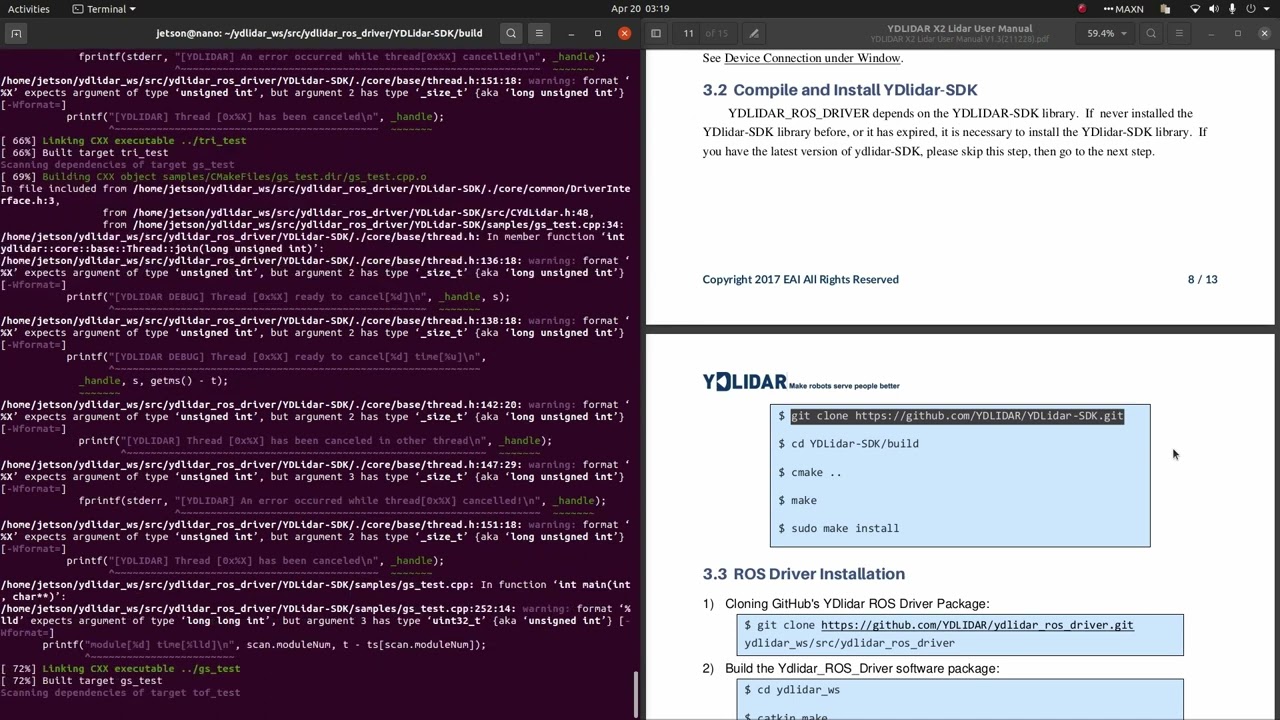1280x720 pixels.
Task: Click the Terminal window title path
Action: 319,33
